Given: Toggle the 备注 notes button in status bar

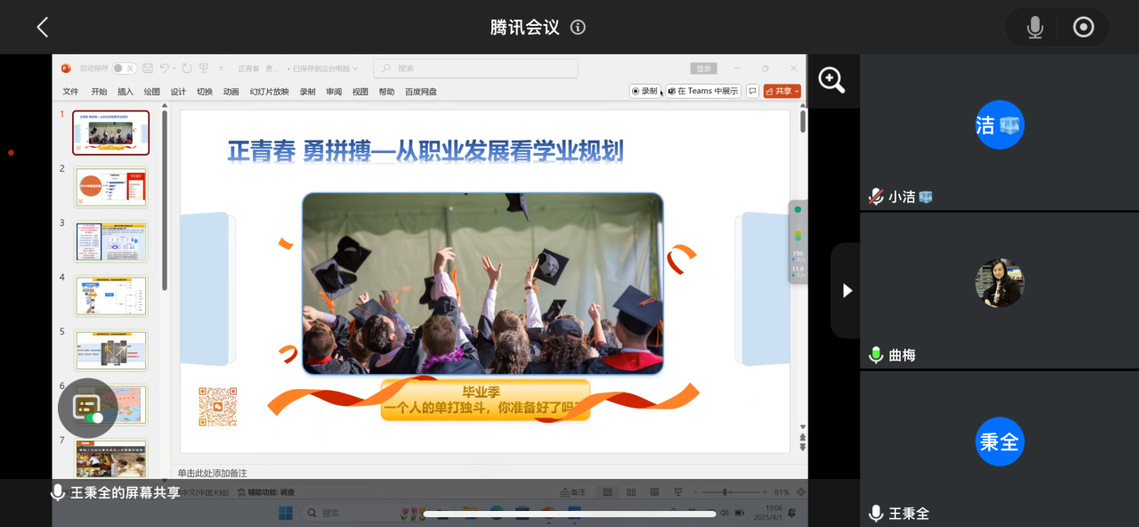Looking at the screenshot, I should [x=572, y=492].
